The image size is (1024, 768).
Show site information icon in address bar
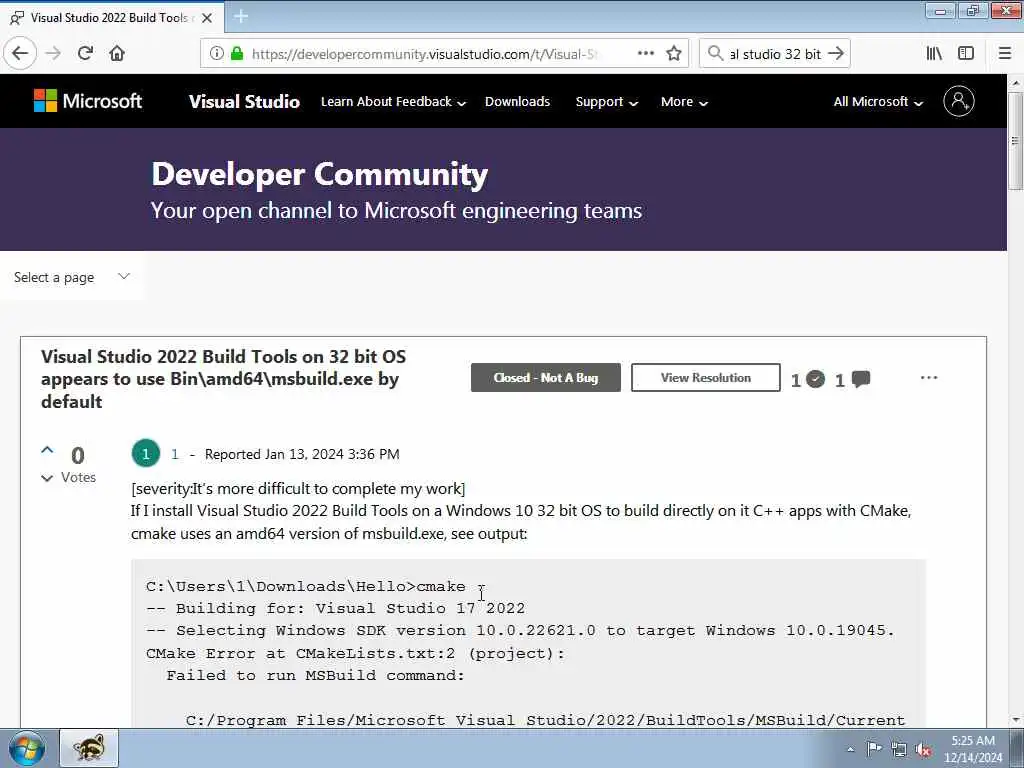(x=216, y=54)
